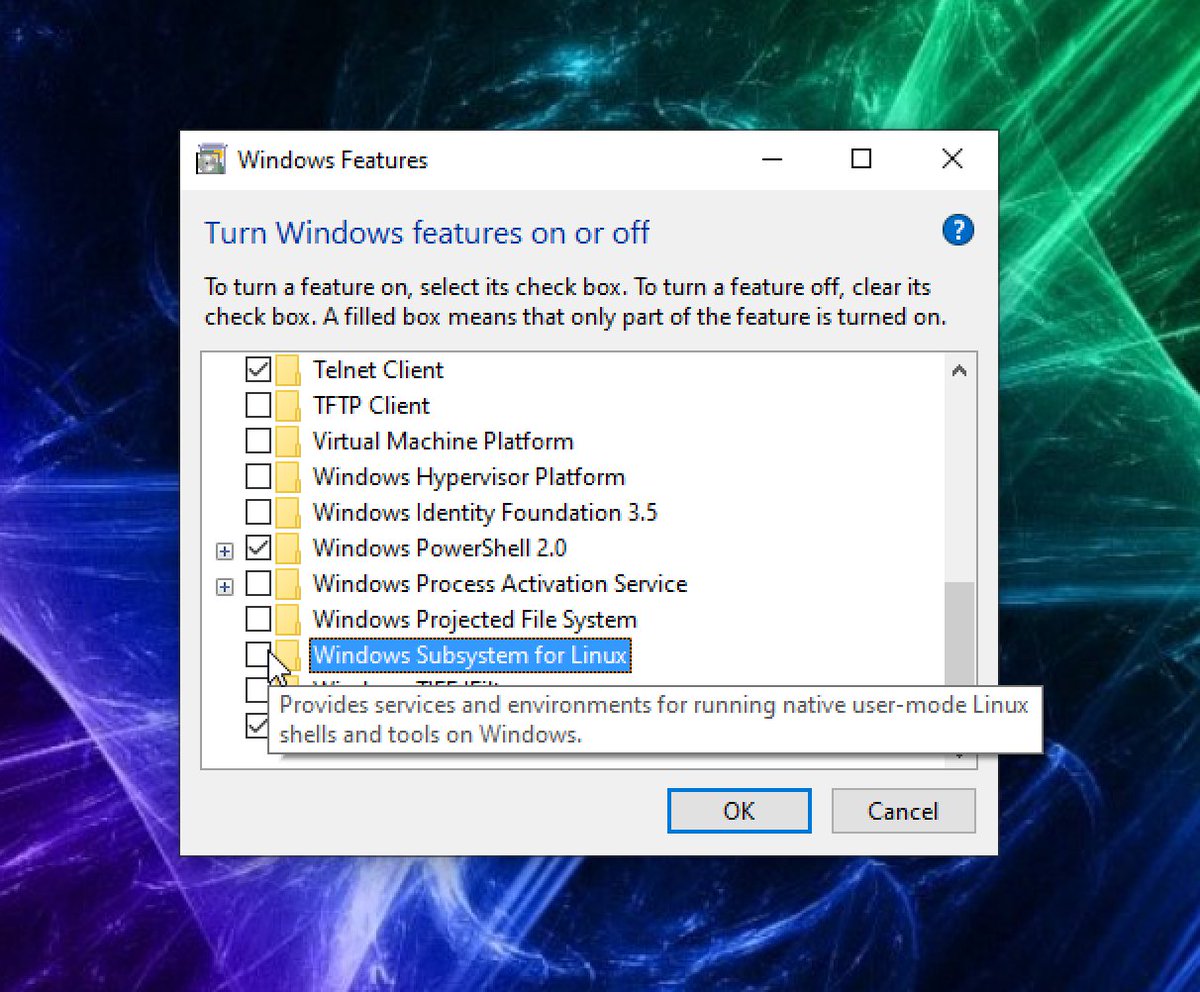Tick the Windows Subsystem for Linux checkbox
The image size is (1200, 992).
tap(258, 655)
